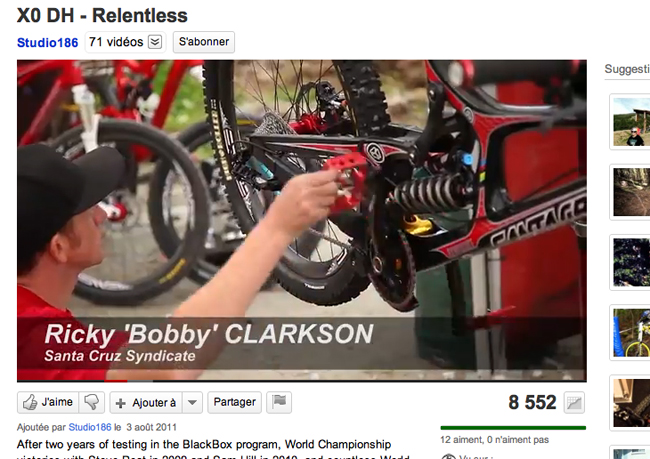The height and width of the screenshot is (459, 650).
Task: Subscribe with the S'abonner button
Action: (x=204, y=42)
